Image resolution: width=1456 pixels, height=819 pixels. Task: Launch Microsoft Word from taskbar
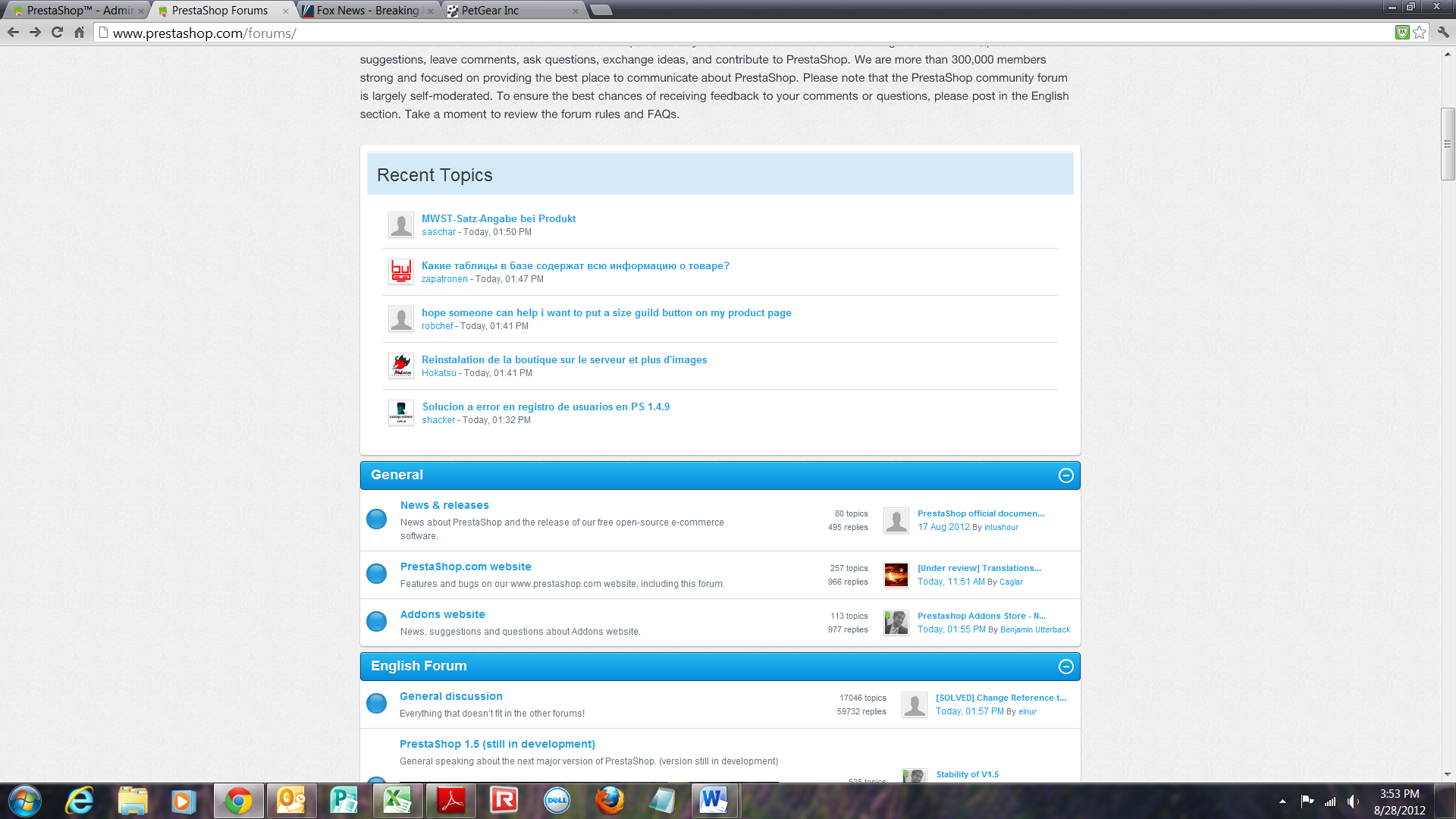click(714, 801)
